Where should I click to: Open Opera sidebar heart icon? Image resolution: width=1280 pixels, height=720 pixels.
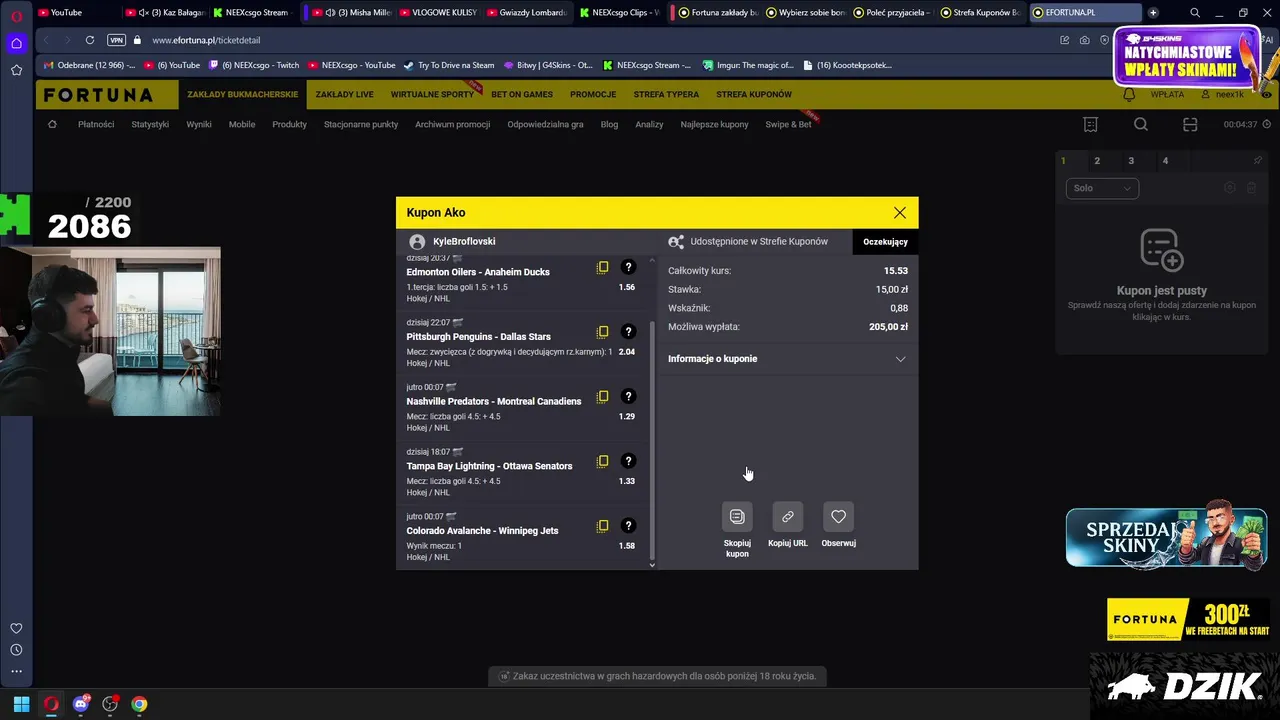tap(16, 628)
